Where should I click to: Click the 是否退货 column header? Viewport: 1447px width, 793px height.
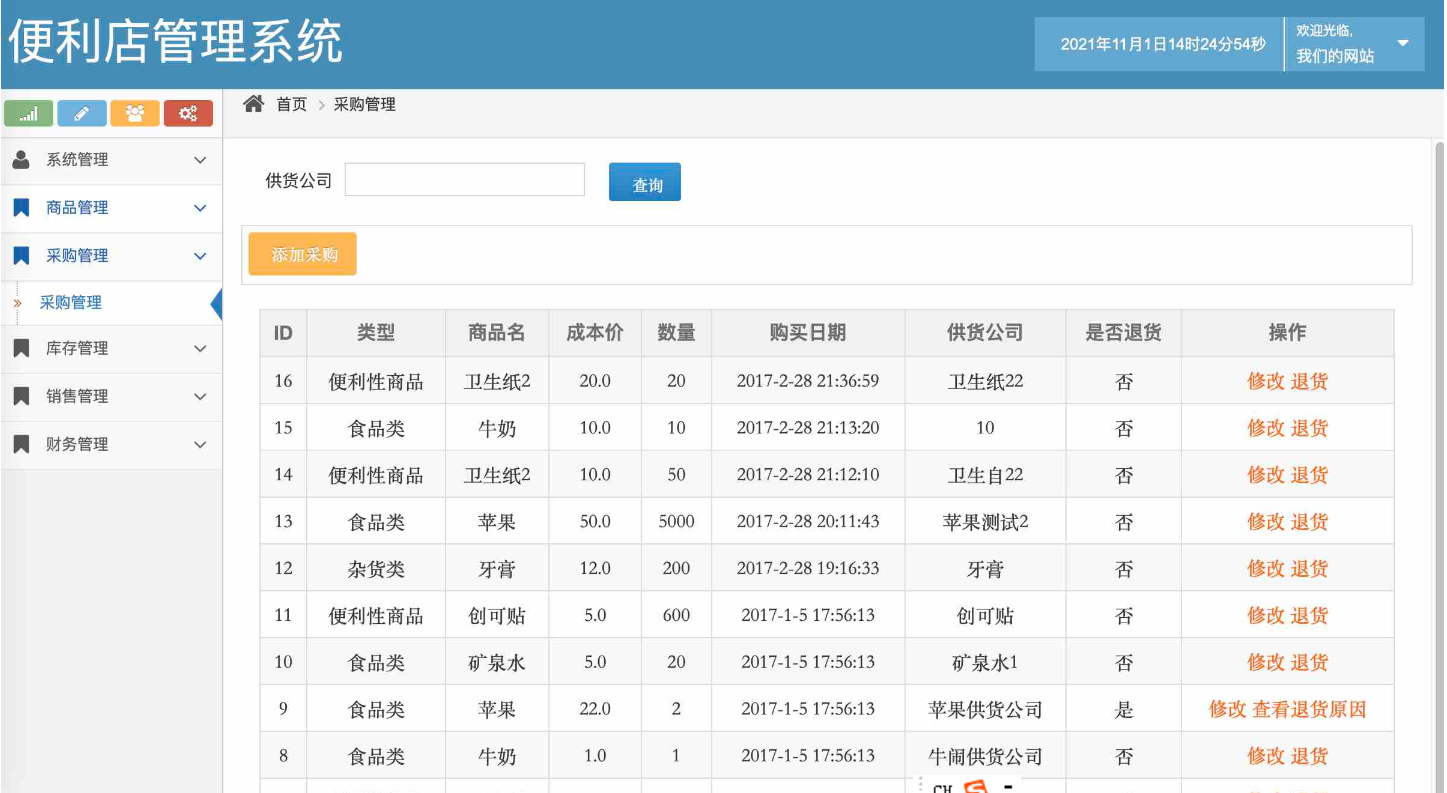pyautogui.click(x=1123, y=333)
